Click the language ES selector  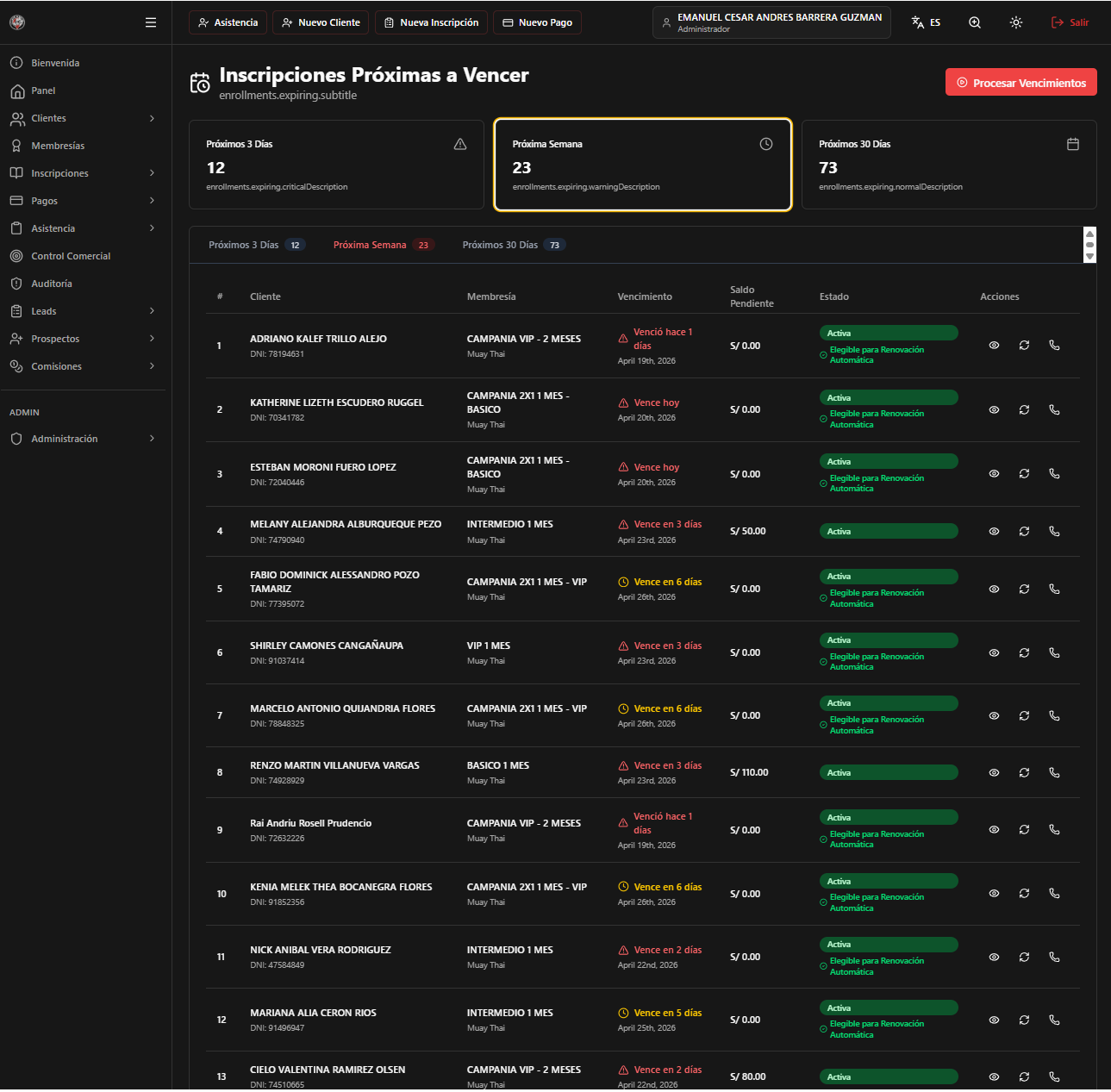(x=927, y=22)
